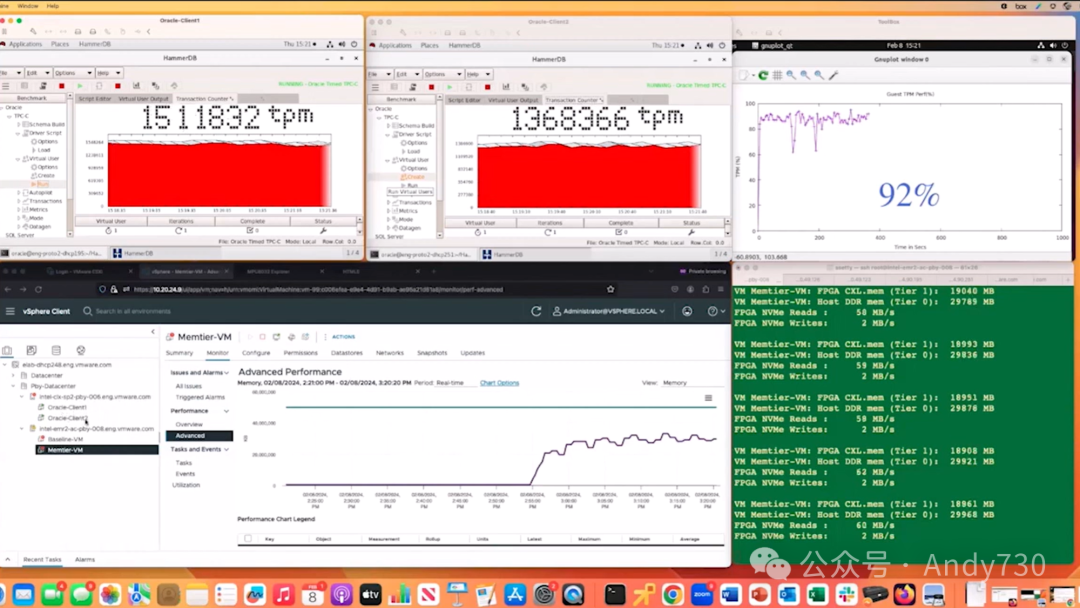Open Applications menu in Oracle-Client1 desktop

pyautogui.click(x=25, y=44)
